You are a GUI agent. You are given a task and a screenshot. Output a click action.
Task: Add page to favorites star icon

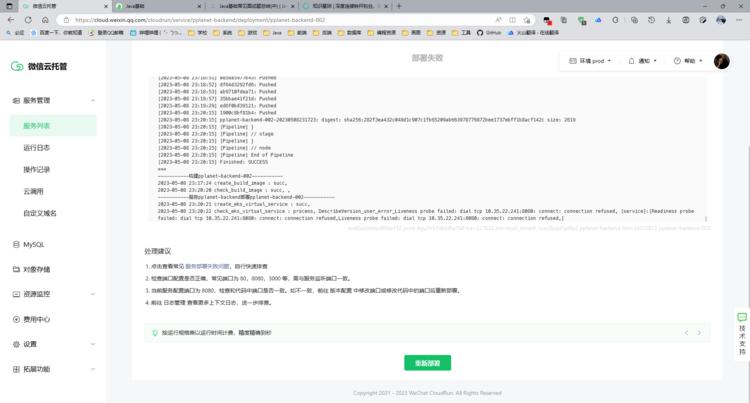527,20
